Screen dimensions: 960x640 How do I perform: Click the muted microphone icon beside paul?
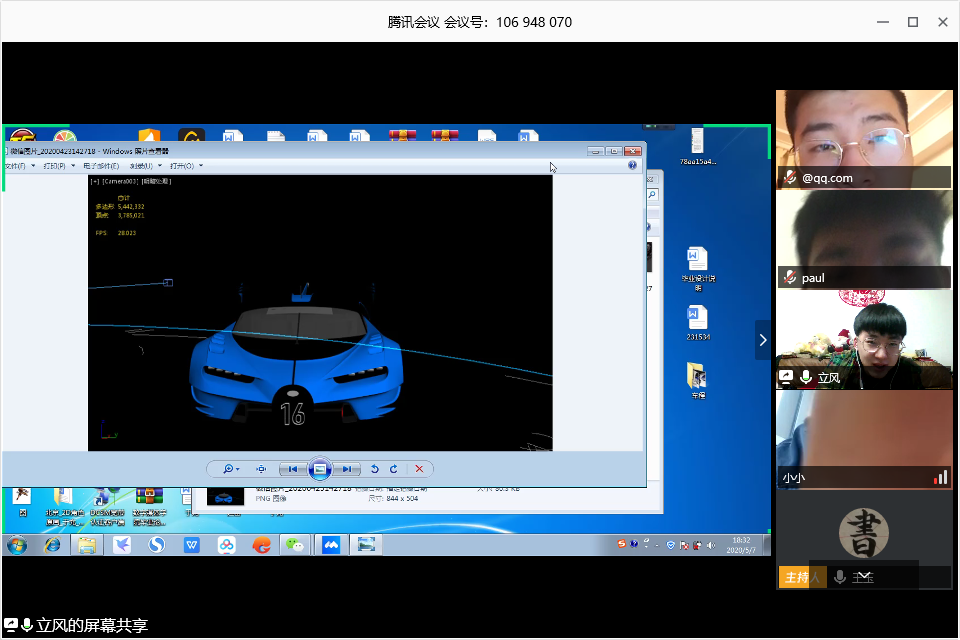point(789,278)
